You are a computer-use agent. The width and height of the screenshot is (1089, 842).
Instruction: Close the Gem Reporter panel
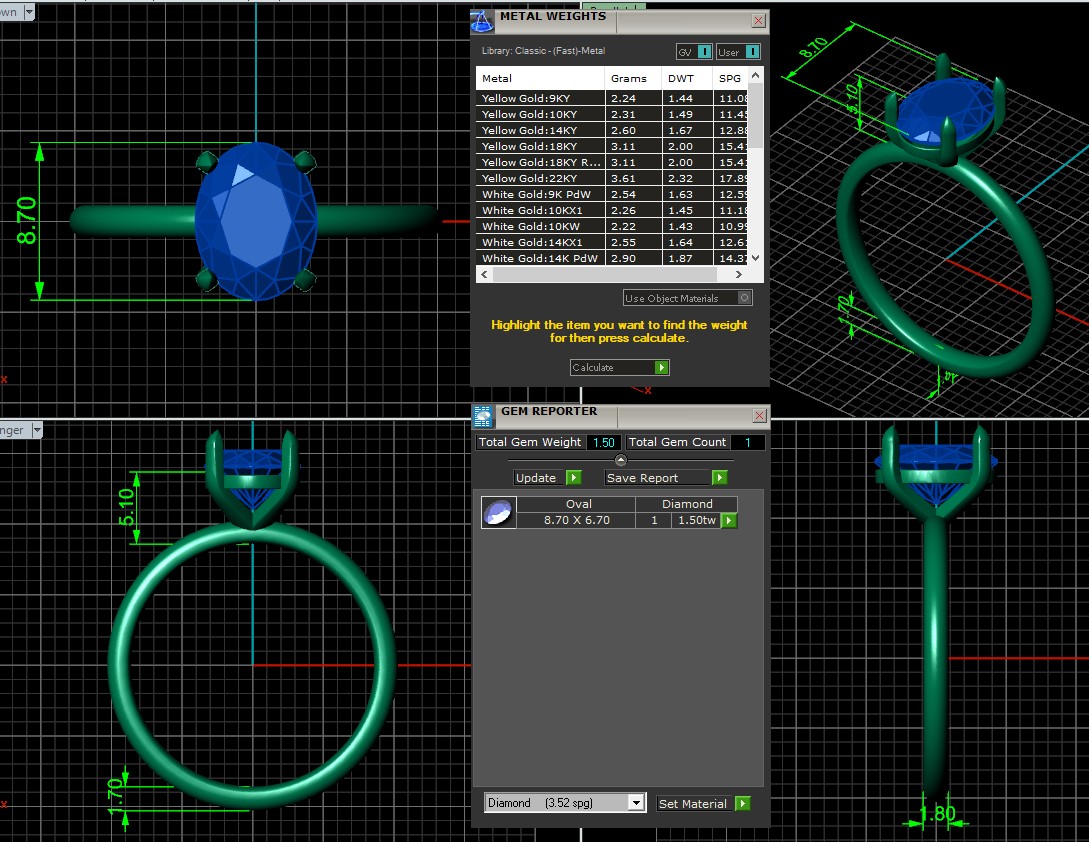(x=759, y=415)
